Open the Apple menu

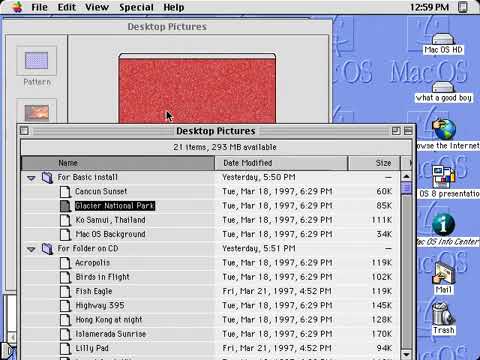pos(17,7)
